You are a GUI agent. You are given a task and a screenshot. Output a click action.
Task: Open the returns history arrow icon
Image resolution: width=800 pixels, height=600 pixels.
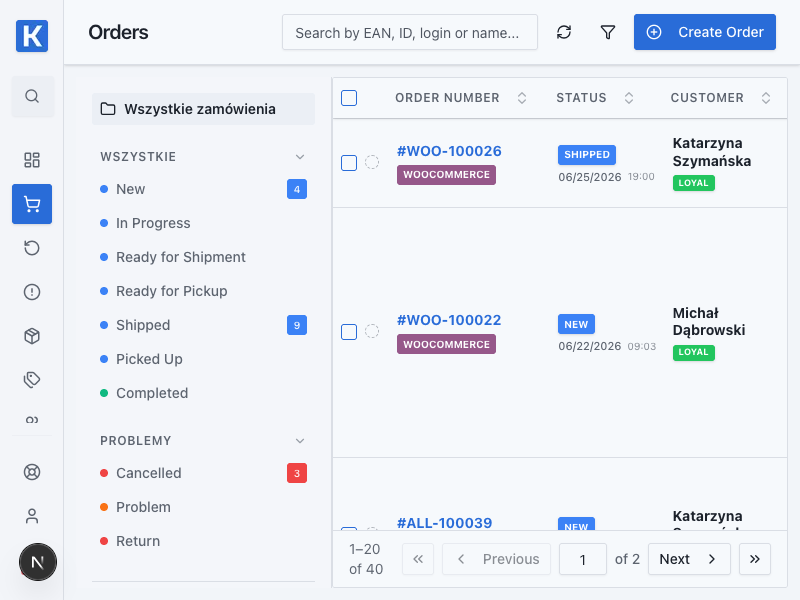click(32, 248)
